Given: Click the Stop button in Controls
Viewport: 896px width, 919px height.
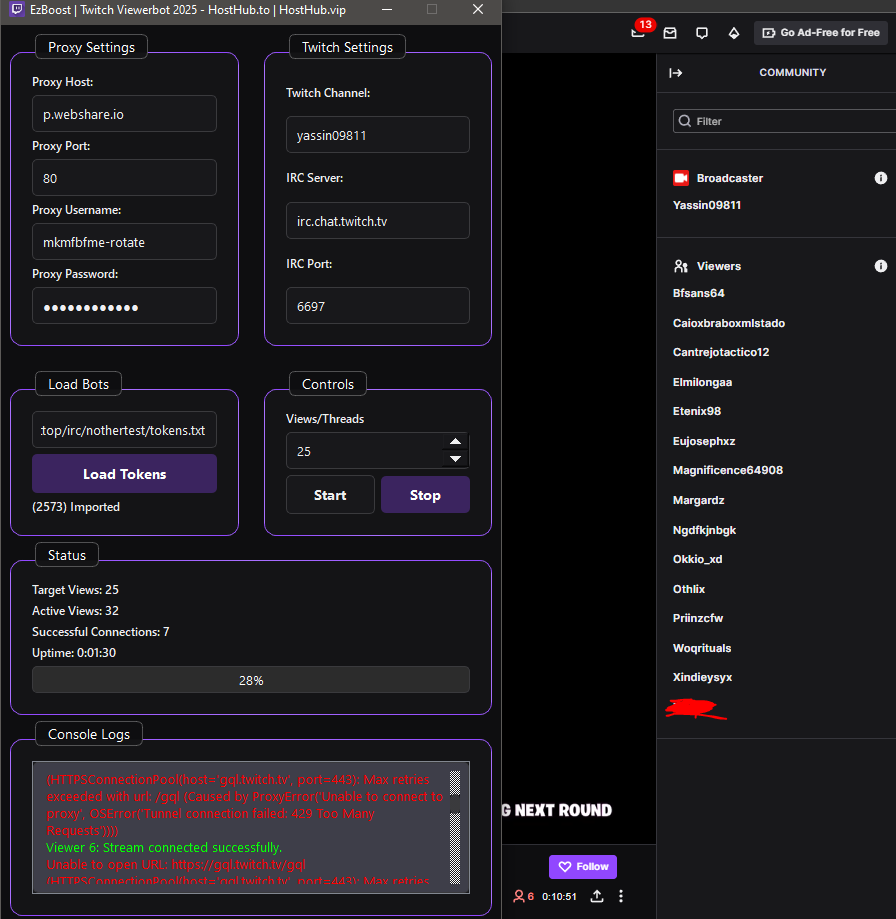Looking at the screenshot, I should click(x=425, y=495).
